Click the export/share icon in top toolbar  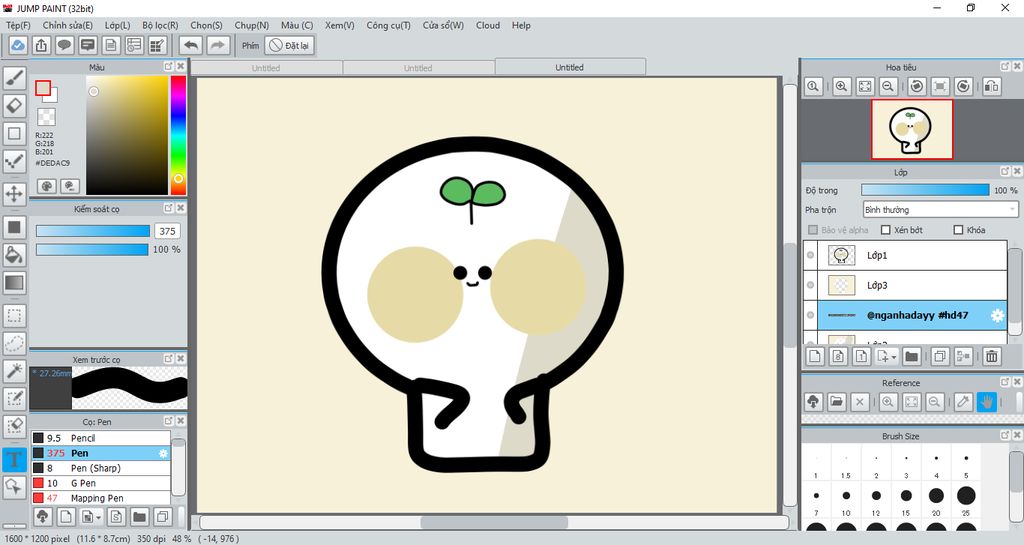pyautogui.click(x=41, y=45)
